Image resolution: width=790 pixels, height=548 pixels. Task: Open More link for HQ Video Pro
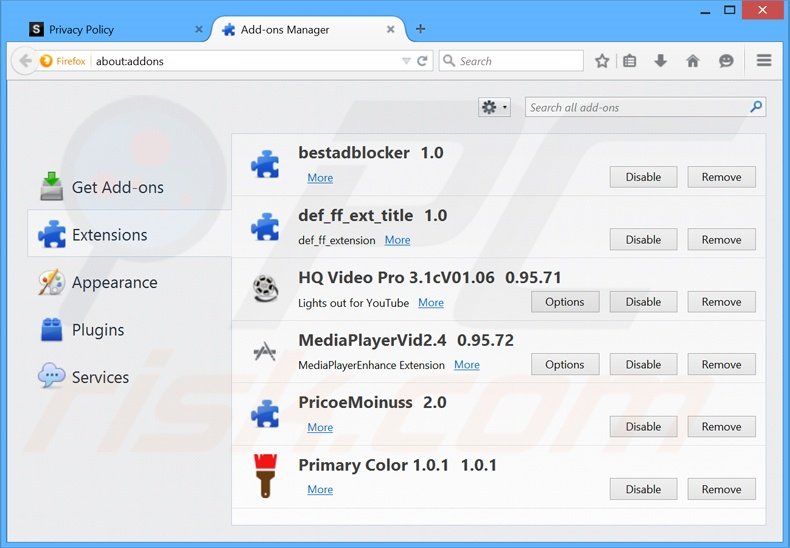click(x=431, y=303)
